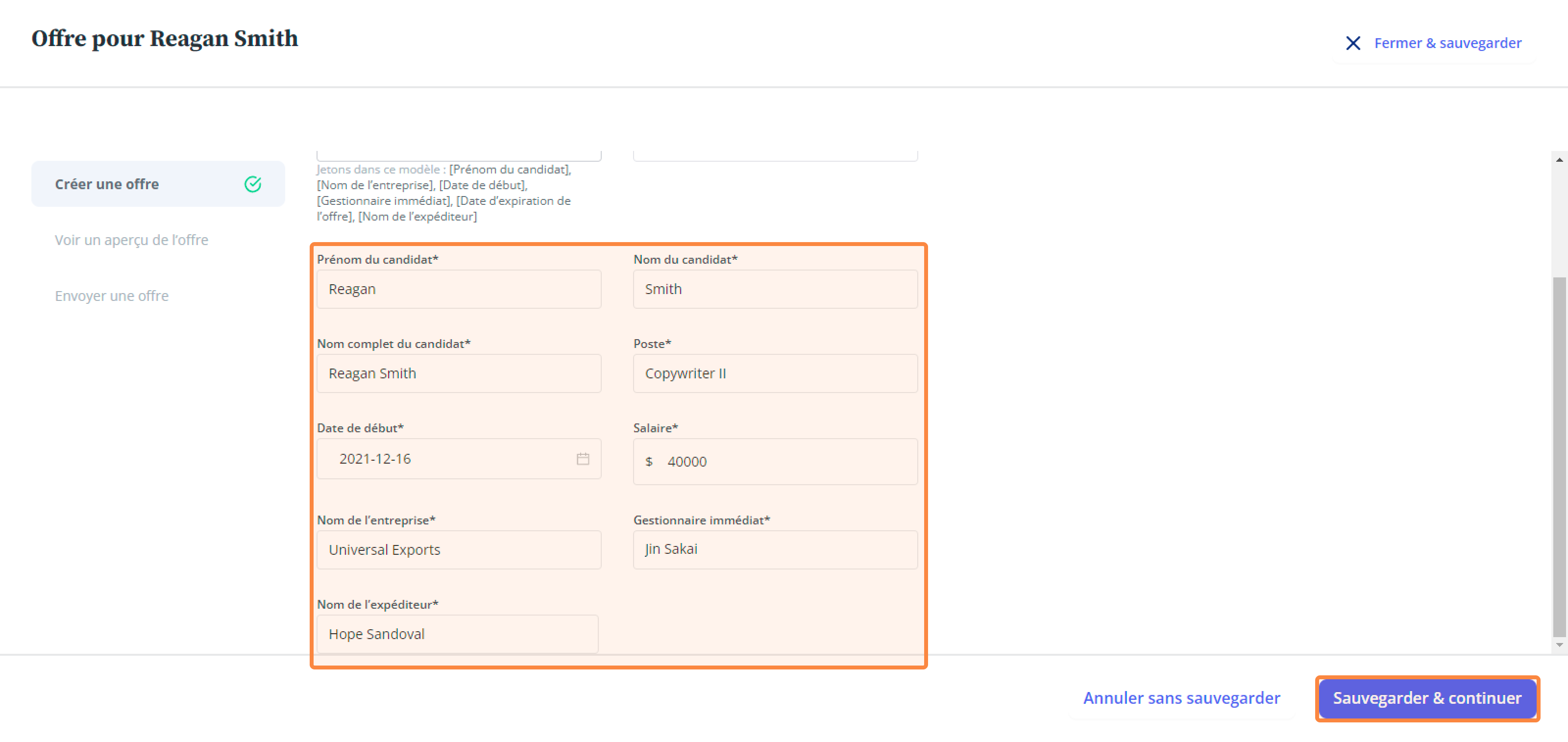1568x742 pixels.
Task: Edit the Nom de l'entreprise field
Action: 459,550
